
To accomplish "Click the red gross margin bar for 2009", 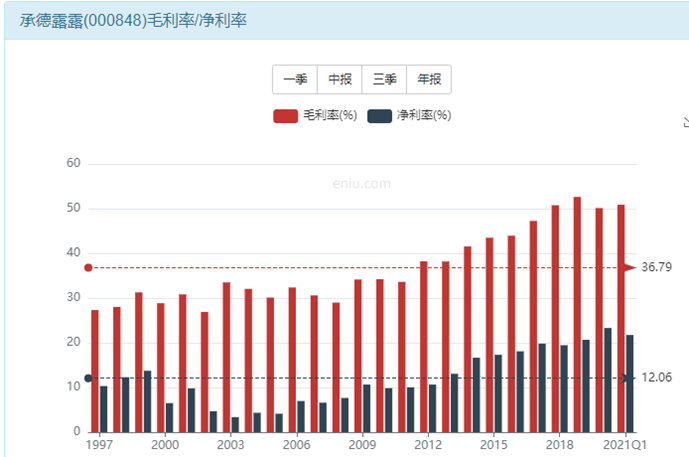I will (x=358, y=356).
